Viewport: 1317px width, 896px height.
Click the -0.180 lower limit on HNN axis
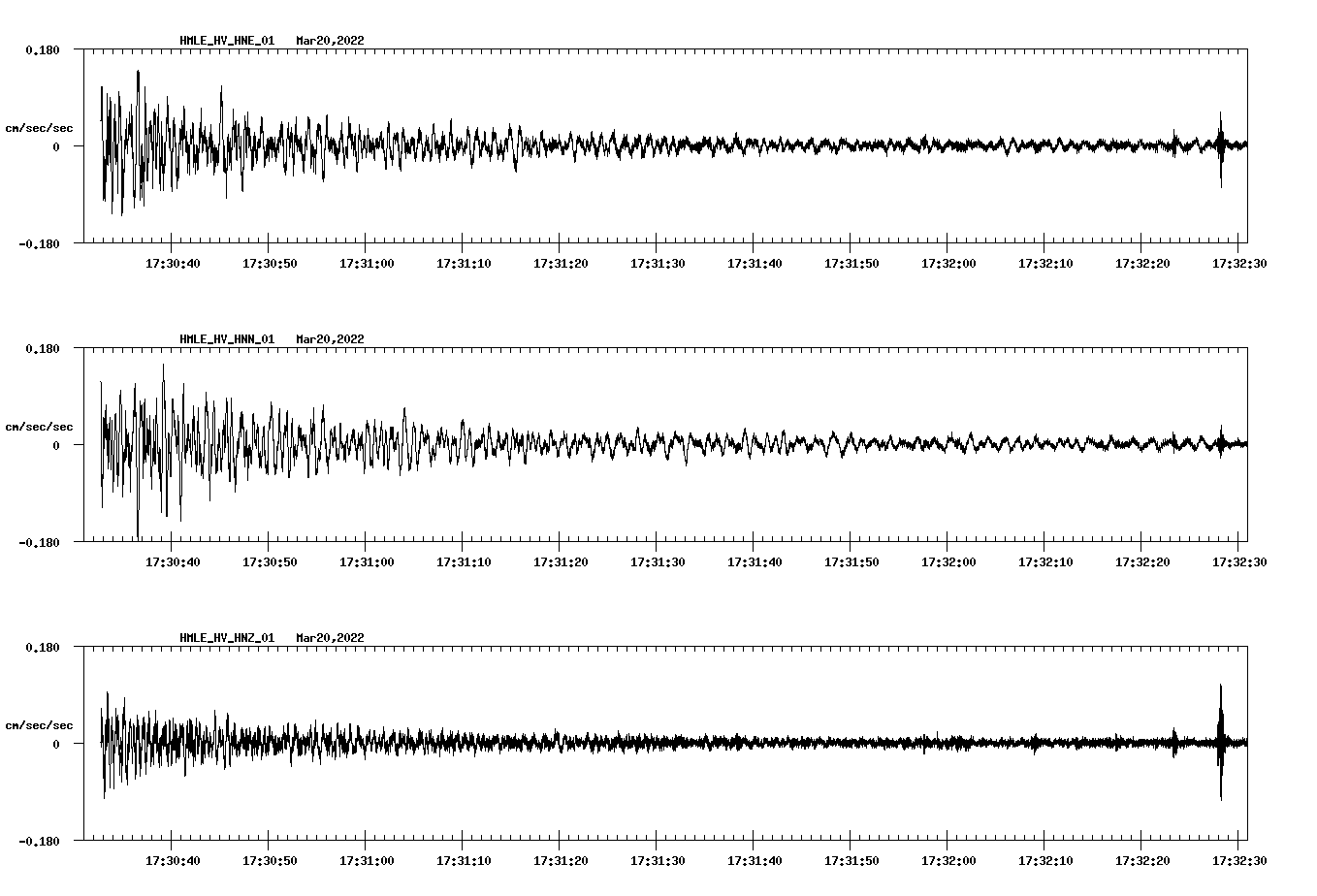pos(39,542)
